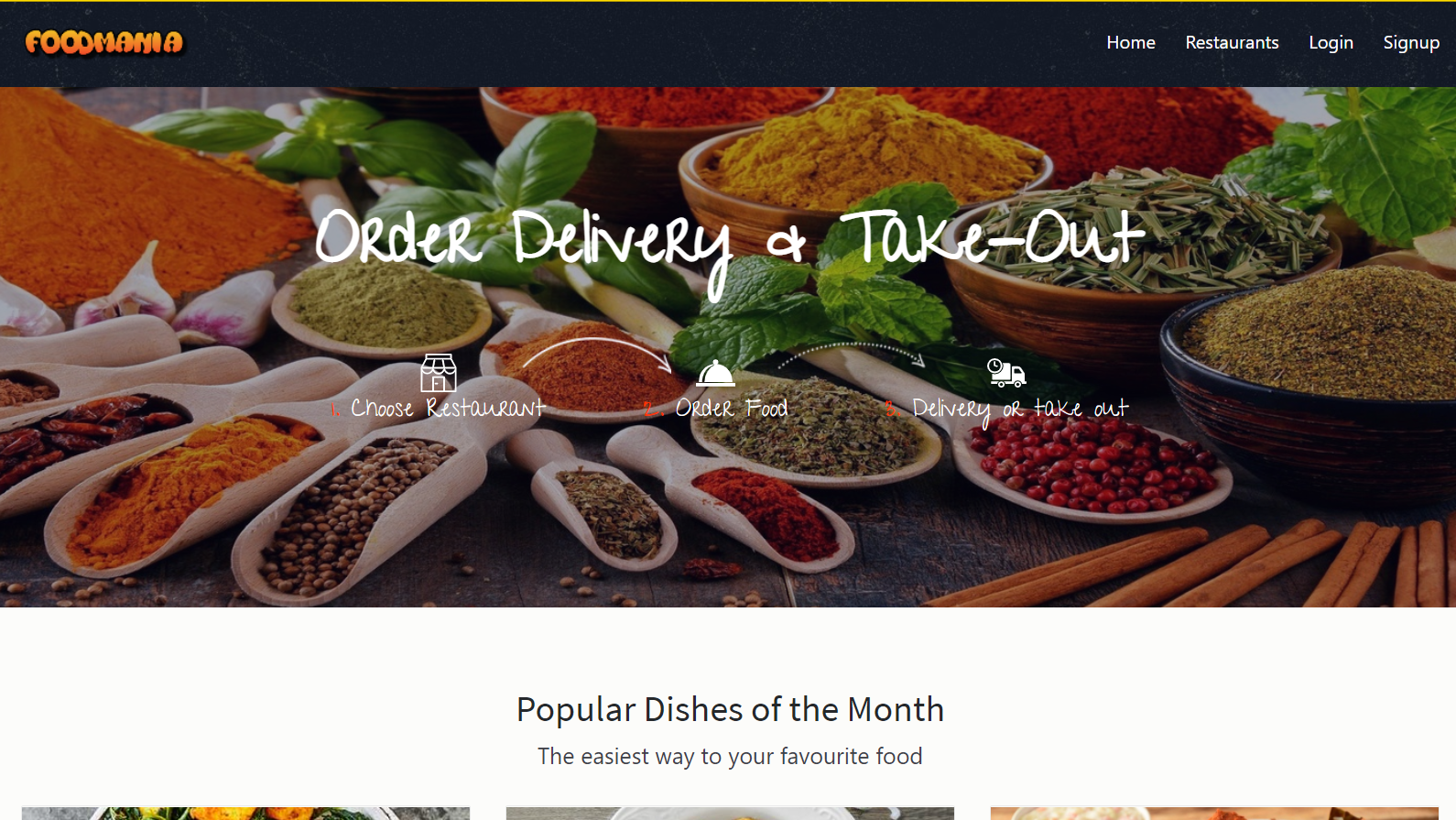This screenshot has width=1456, height=820.
Task: Click the solid curved arrow between steps
Action: 597,355
